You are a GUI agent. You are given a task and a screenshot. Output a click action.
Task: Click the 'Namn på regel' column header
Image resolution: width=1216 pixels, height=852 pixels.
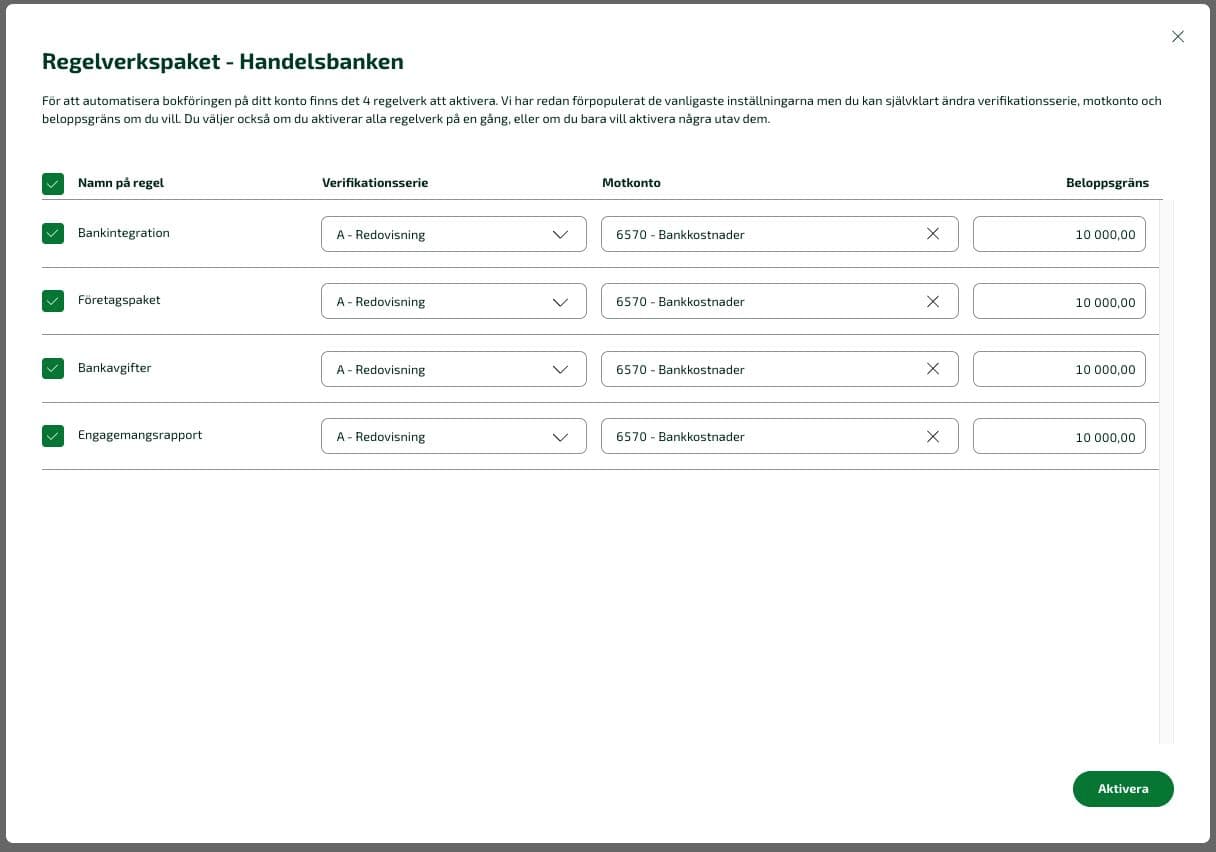click(x=121, y=183)
